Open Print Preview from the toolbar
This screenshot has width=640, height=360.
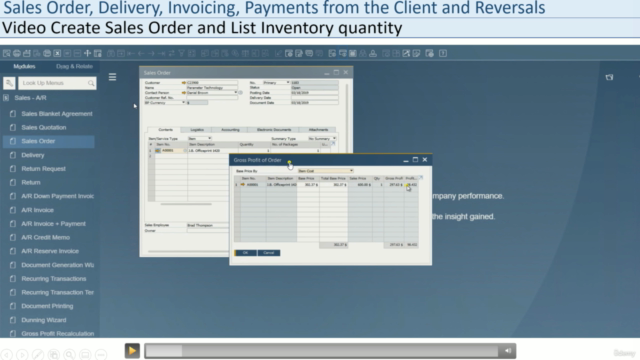point(7,53)
